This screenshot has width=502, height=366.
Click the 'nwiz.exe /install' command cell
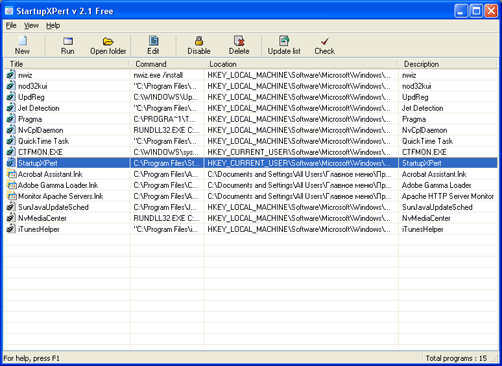coord(158,75)
